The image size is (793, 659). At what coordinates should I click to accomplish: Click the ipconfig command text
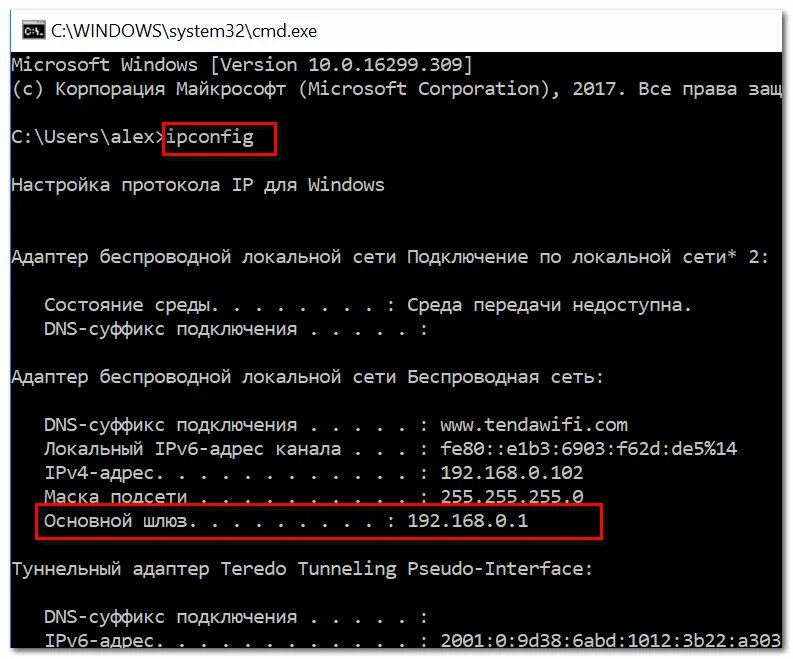pos(210,138)
